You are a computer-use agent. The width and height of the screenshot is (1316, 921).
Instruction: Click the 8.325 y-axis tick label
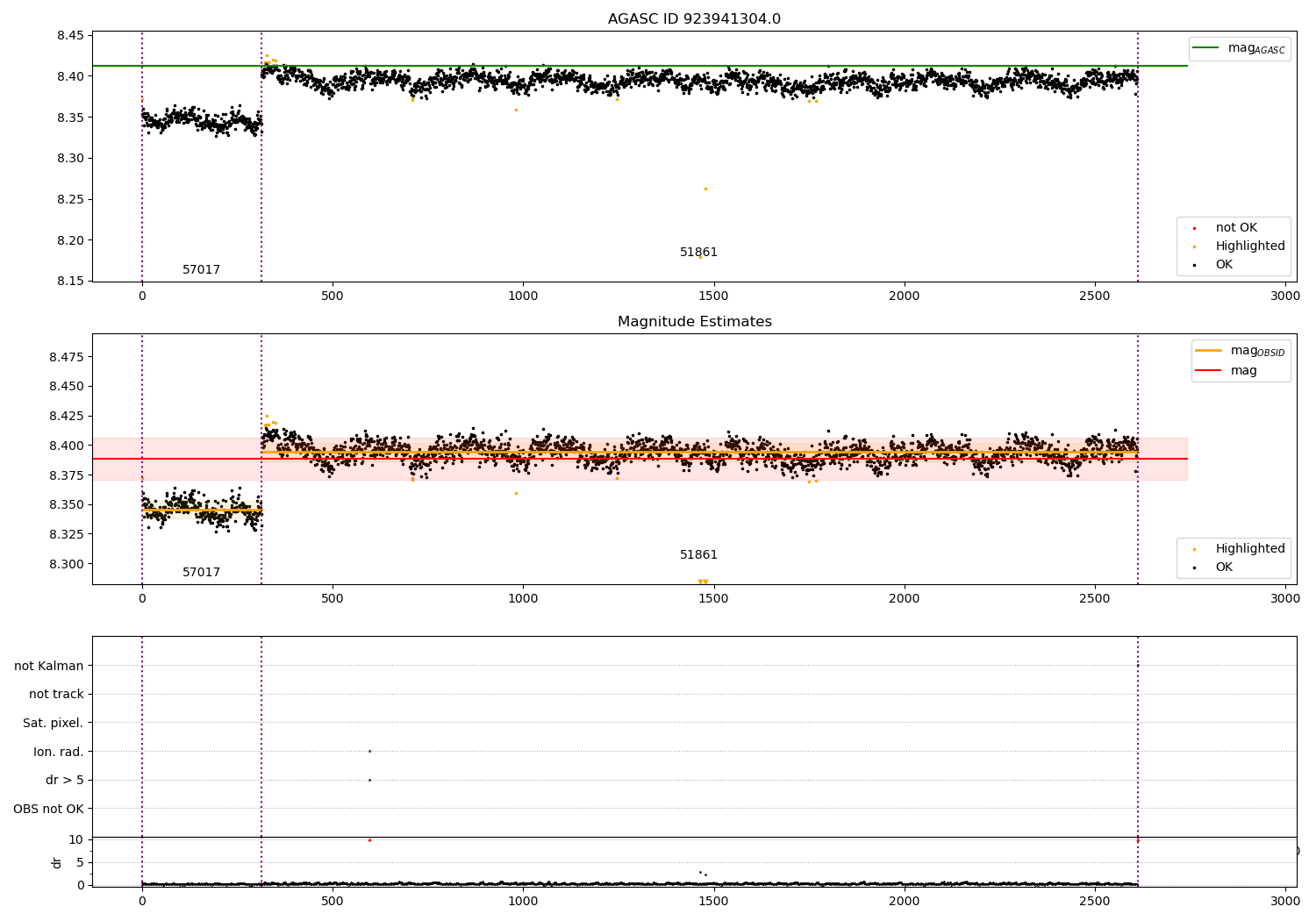[x=68, y=534]
